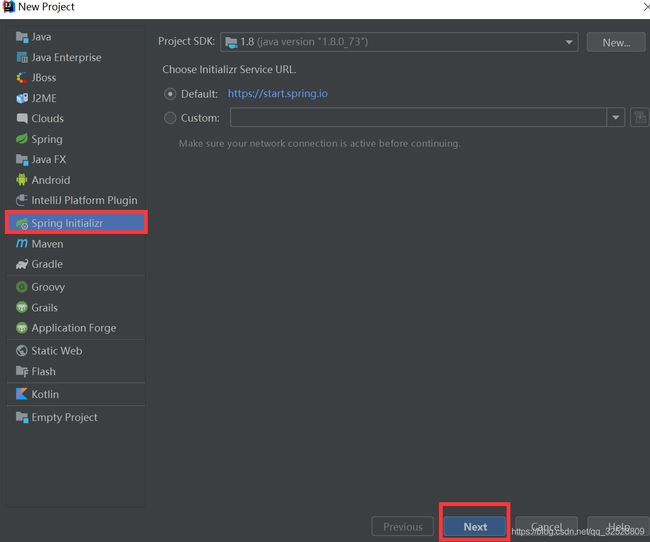Expand the Custom URL dropdown arrow

coord(616,118)
